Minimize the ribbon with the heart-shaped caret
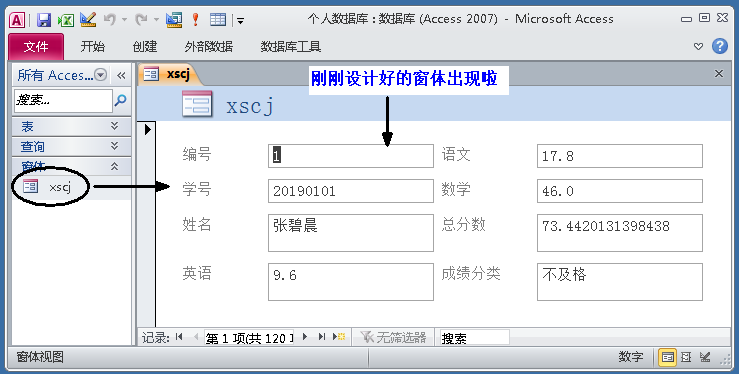This screenshot has width=739, height=374. pos(698,46)
